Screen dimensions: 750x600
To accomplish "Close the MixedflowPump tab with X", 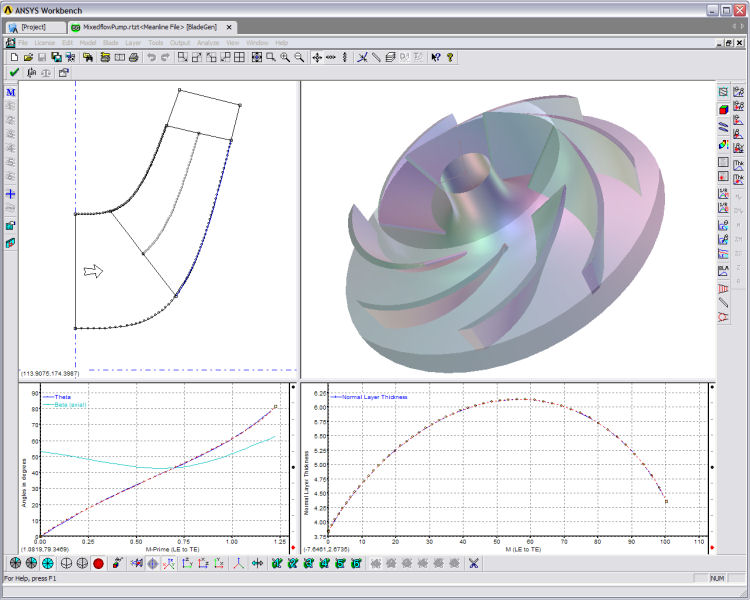I will pos(229,27).
